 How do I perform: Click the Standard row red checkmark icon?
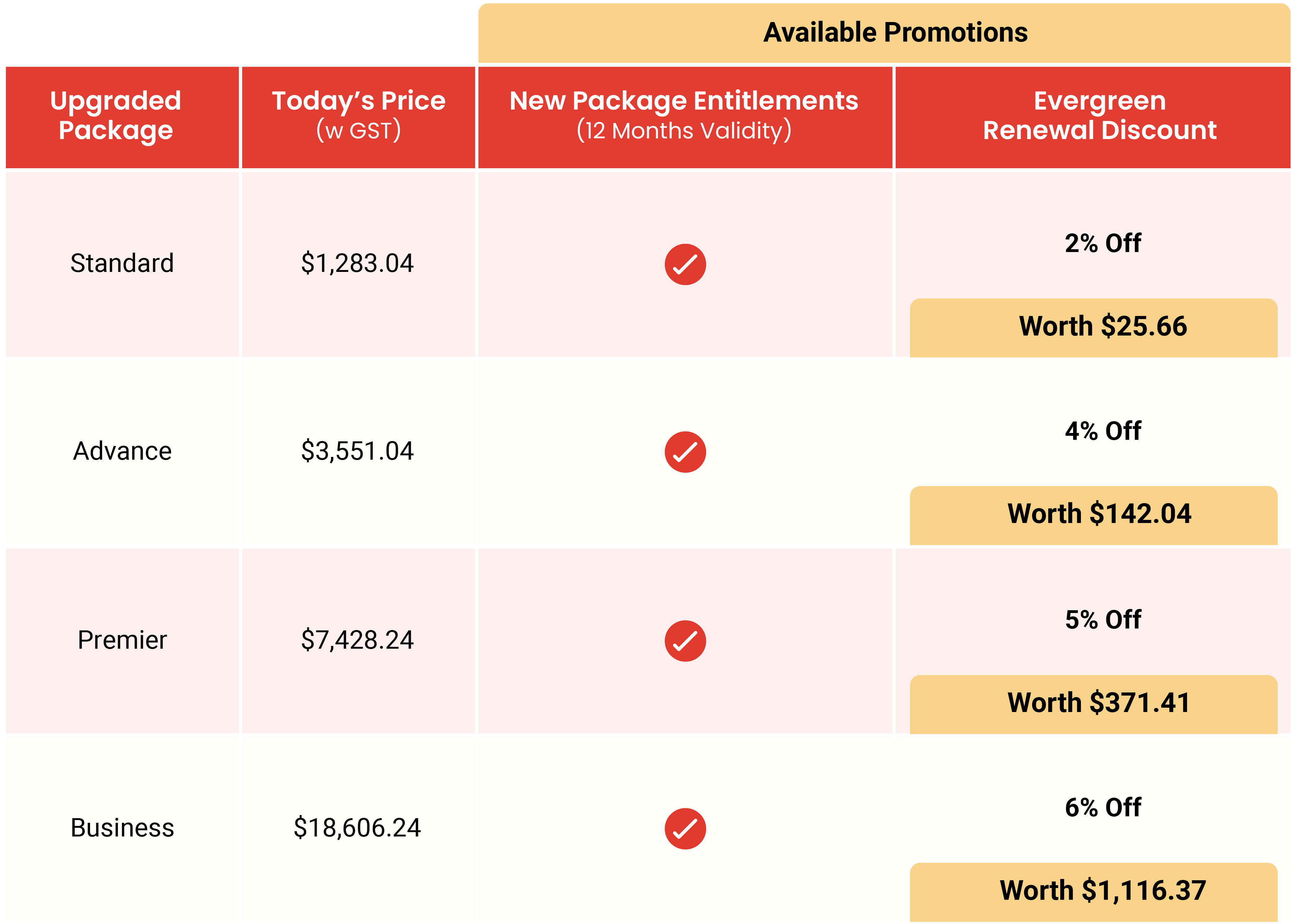(x=686, y=264)
